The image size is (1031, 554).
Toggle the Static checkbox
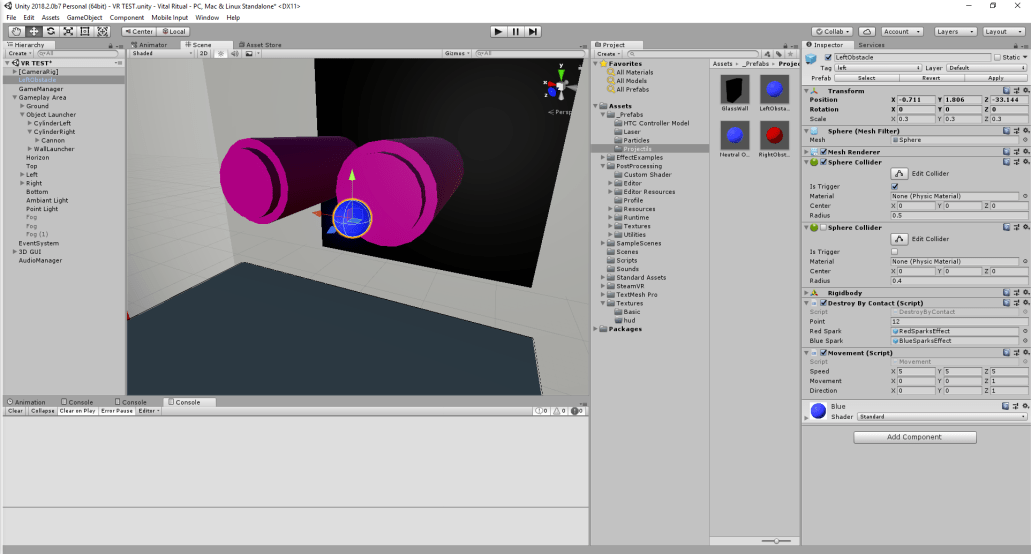pyautogui.click(x=998, y=57)
